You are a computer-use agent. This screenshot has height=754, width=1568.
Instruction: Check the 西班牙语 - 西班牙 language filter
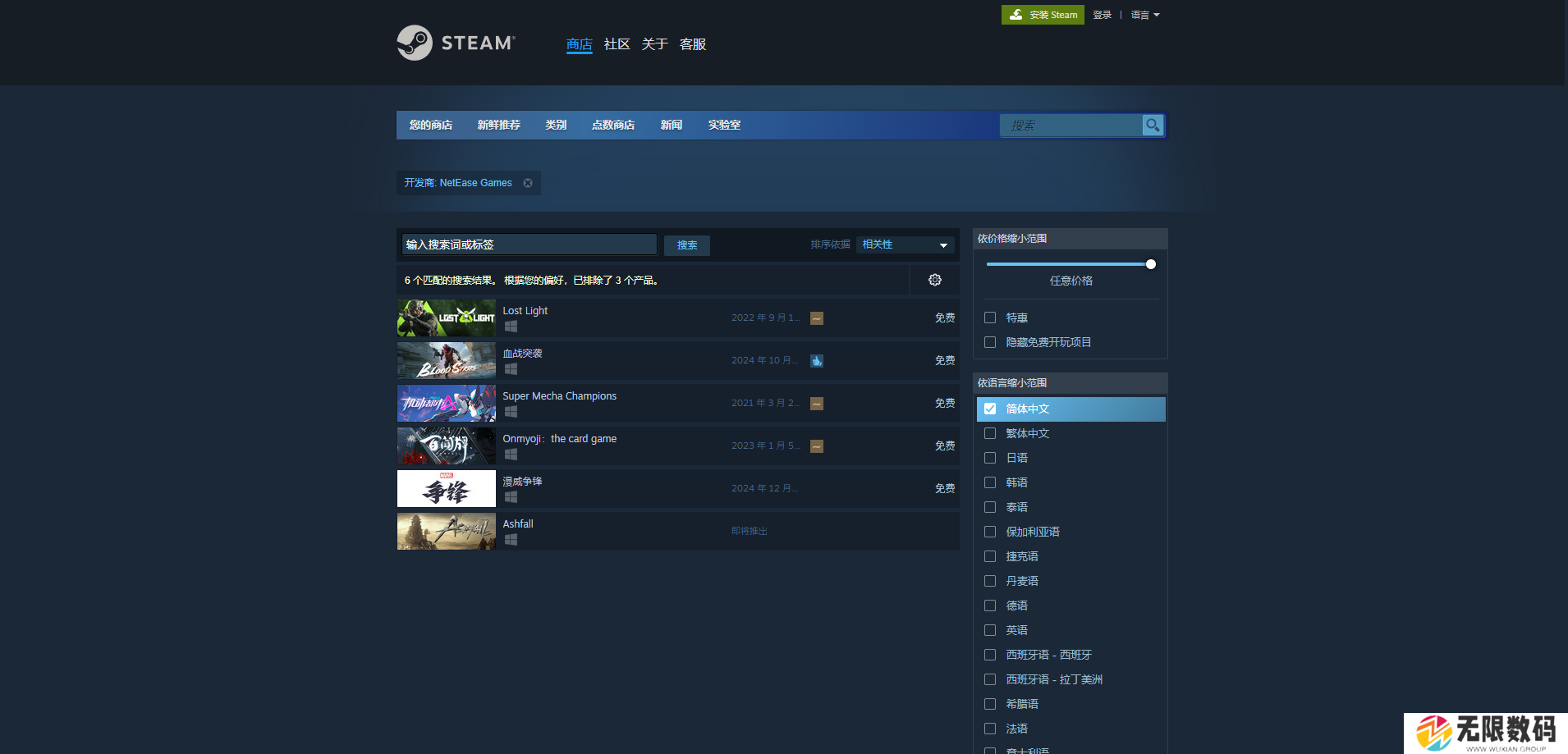990,655
